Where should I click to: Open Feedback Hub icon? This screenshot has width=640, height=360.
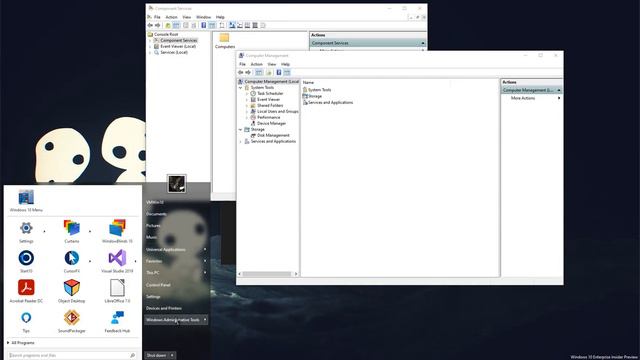[x=117, y=318]
